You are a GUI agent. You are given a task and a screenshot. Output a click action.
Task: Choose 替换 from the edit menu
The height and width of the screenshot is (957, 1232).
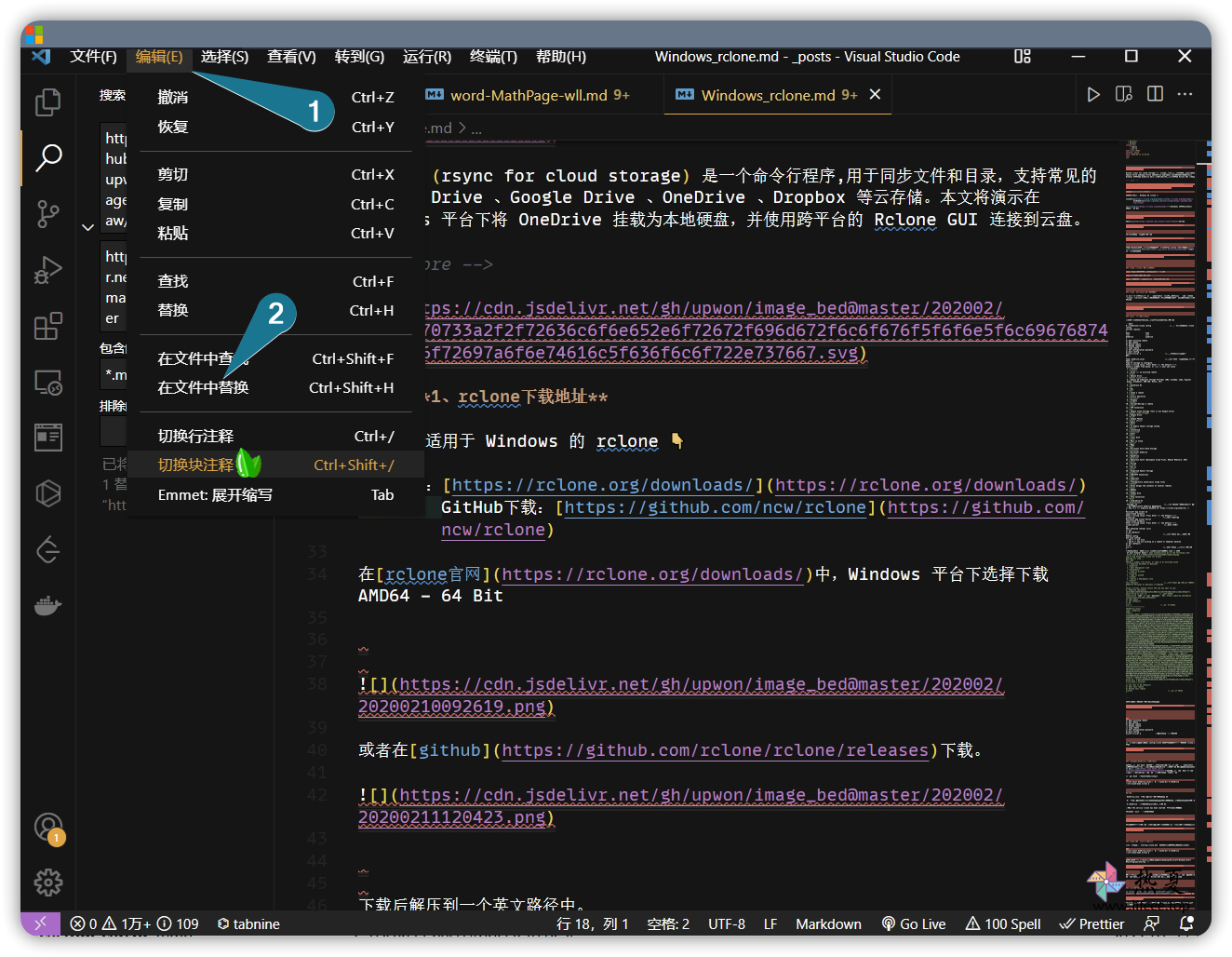275,310
